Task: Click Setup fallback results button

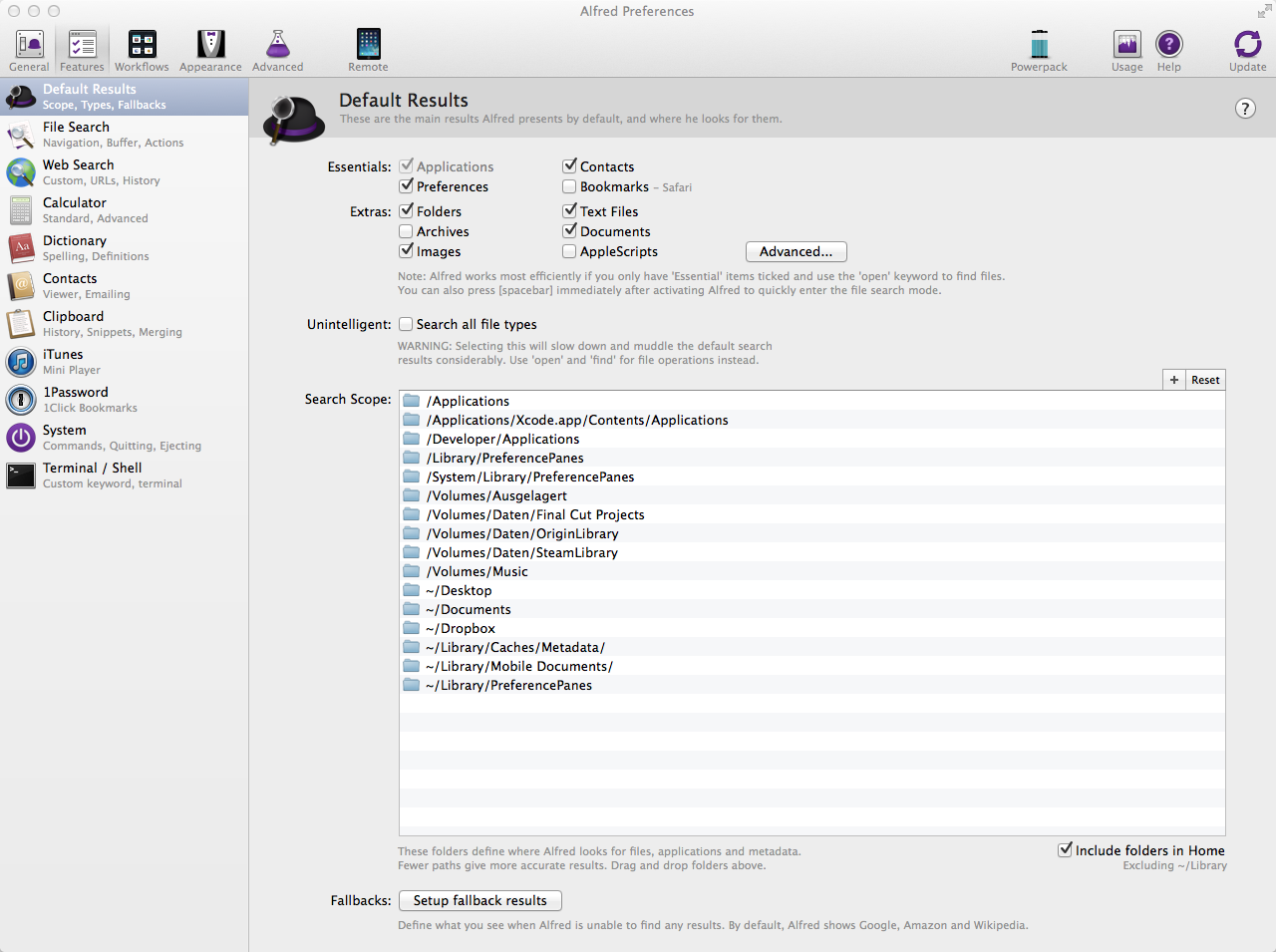Action: 480,900
